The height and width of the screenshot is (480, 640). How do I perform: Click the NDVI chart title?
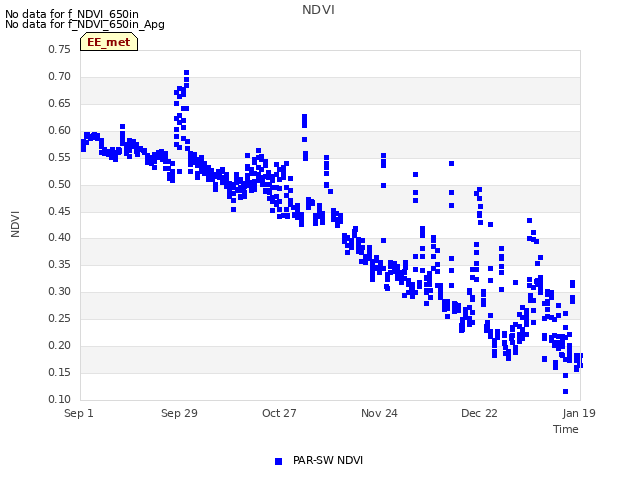pos(318,10)
